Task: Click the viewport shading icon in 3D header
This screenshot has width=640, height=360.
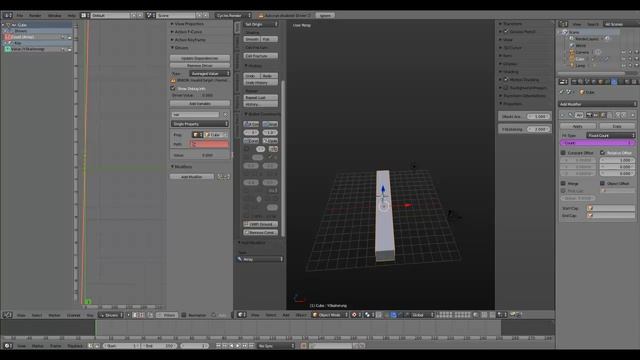Action: pyautogui.click(x=355, y=315)
